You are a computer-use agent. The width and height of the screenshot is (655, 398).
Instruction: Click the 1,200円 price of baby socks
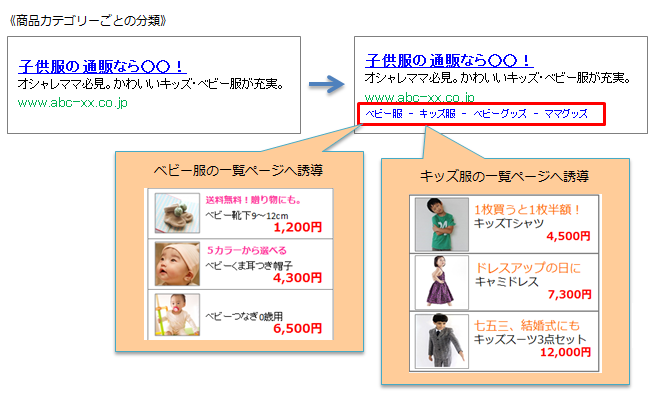[298, 227]
